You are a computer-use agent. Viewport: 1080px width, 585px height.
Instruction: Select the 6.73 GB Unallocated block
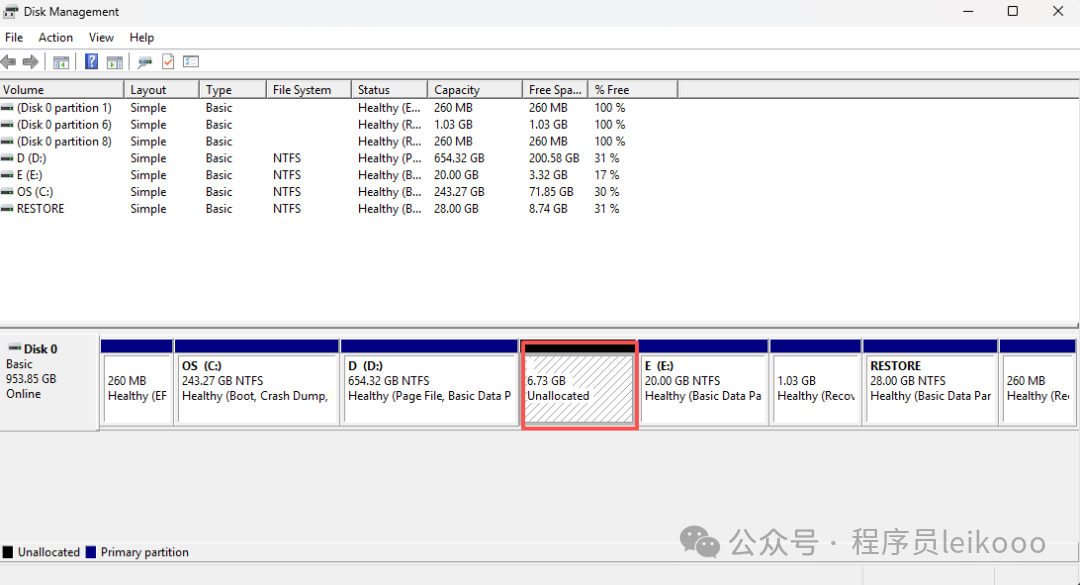point(579,388)
